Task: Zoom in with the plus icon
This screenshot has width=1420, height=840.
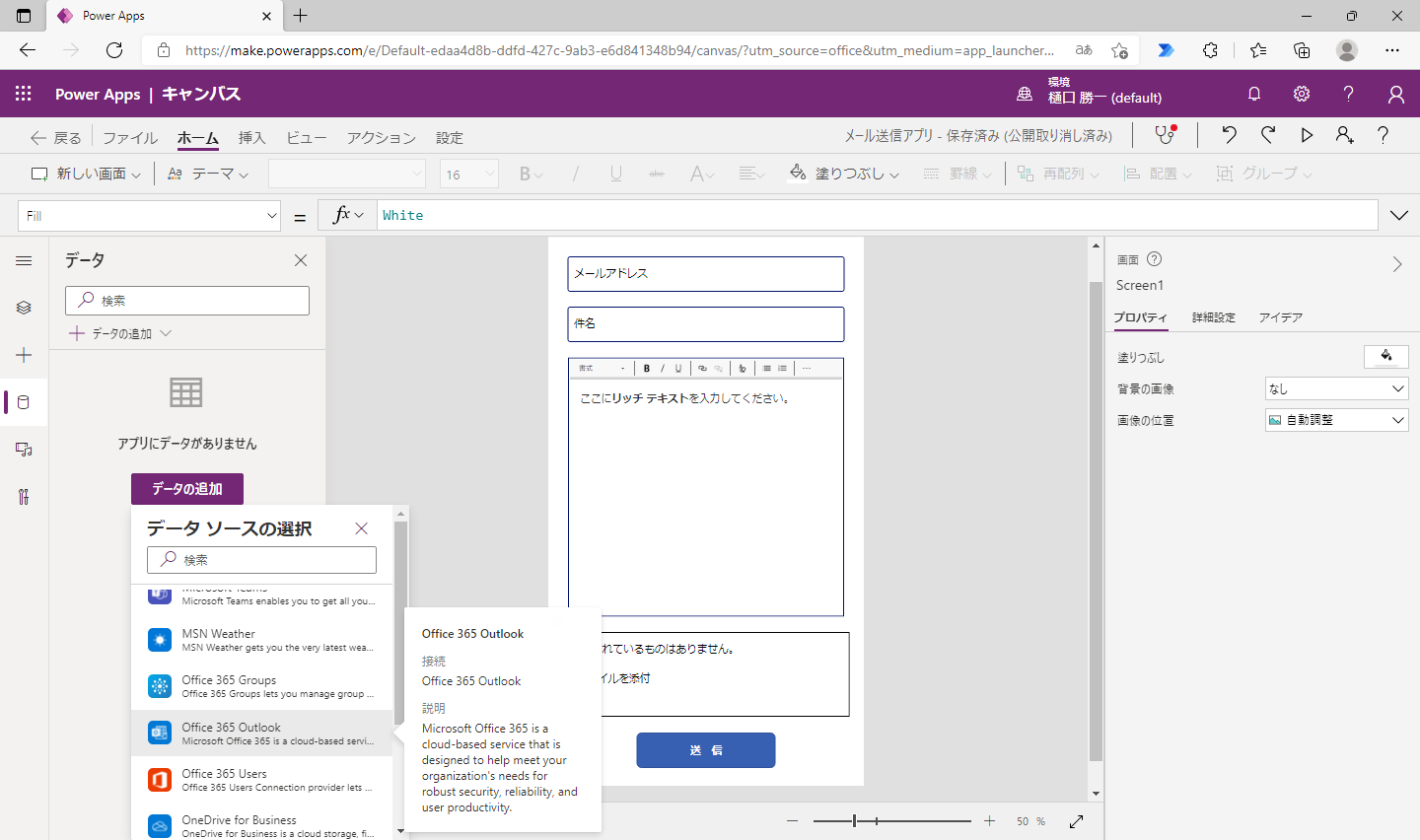Action: pyautogui.click(x=989, y=821)
